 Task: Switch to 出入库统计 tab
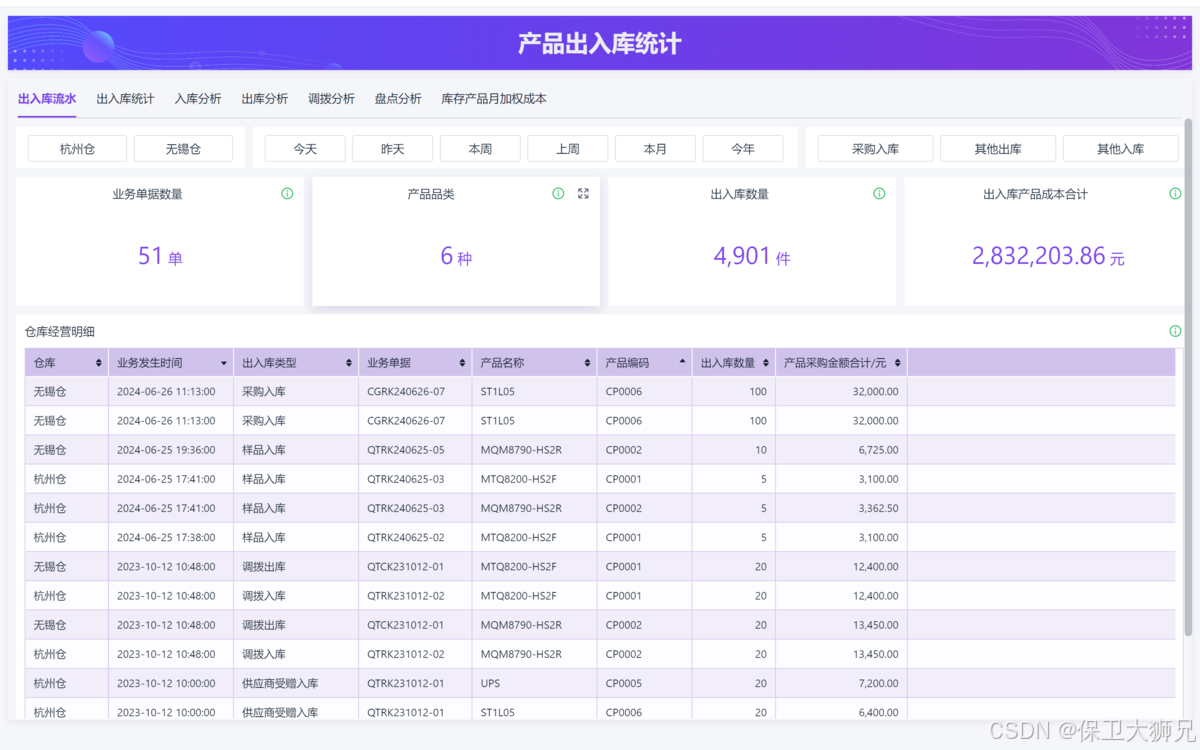(125, 99)
